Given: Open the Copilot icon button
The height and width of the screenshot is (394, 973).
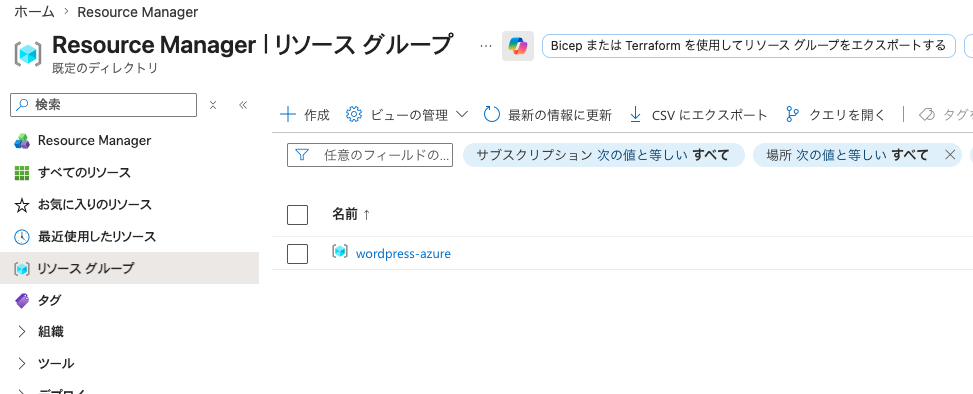Looking at the screenshot, I should (518, 46).
